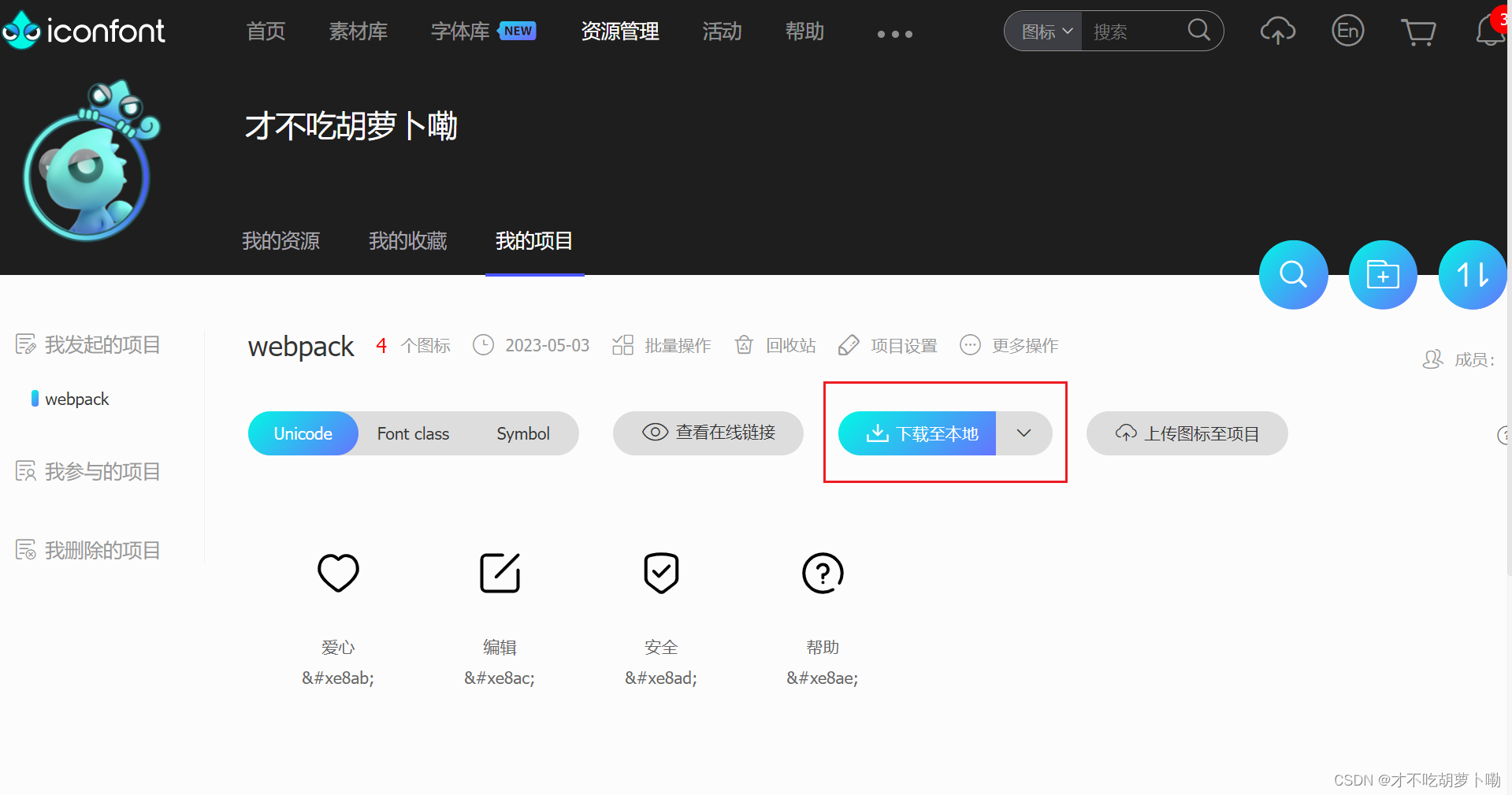The image size is (1512, 795).
Task: Expand the 更多操作 options menu
Action: [x=1009, y=345]
